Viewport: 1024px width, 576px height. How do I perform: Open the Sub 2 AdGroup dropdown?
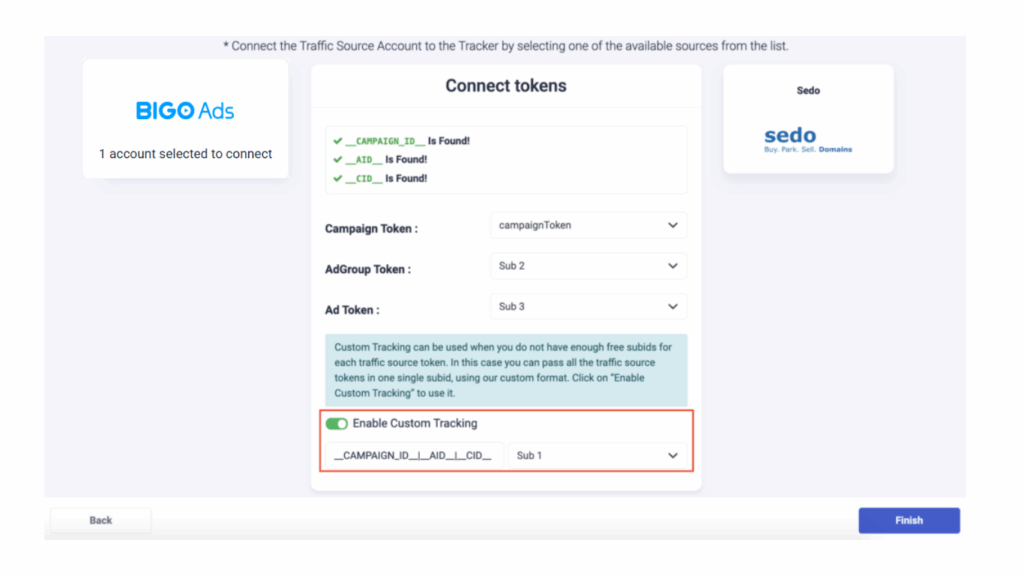[588, 266]
